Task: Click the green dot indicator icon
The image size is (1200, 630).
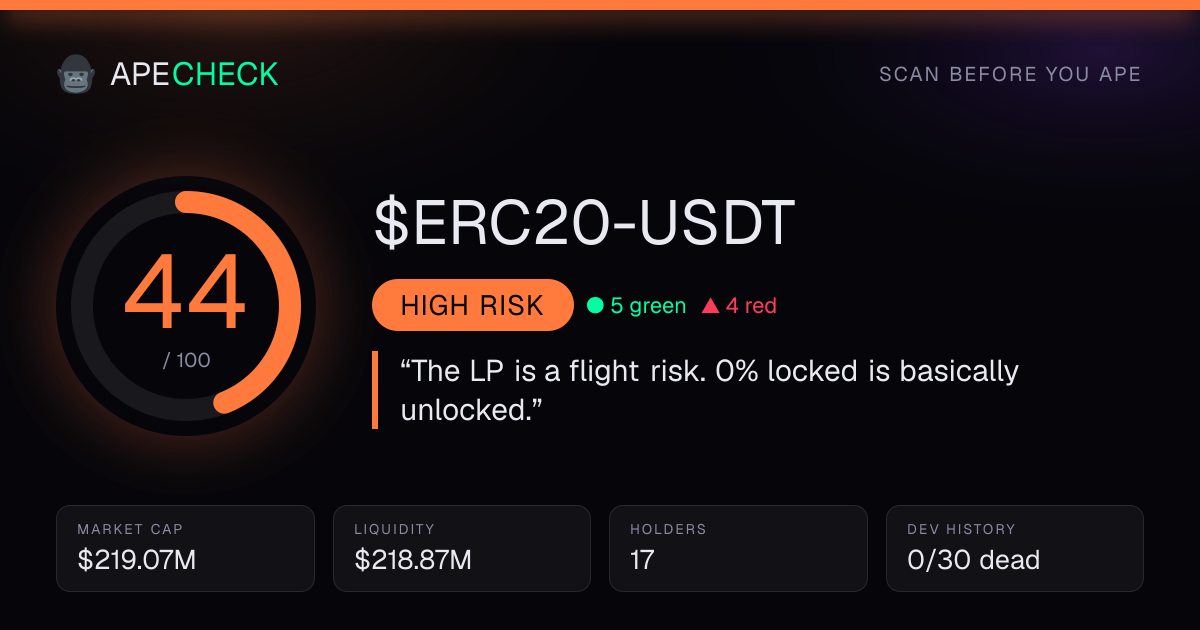Action: point(595,306)
